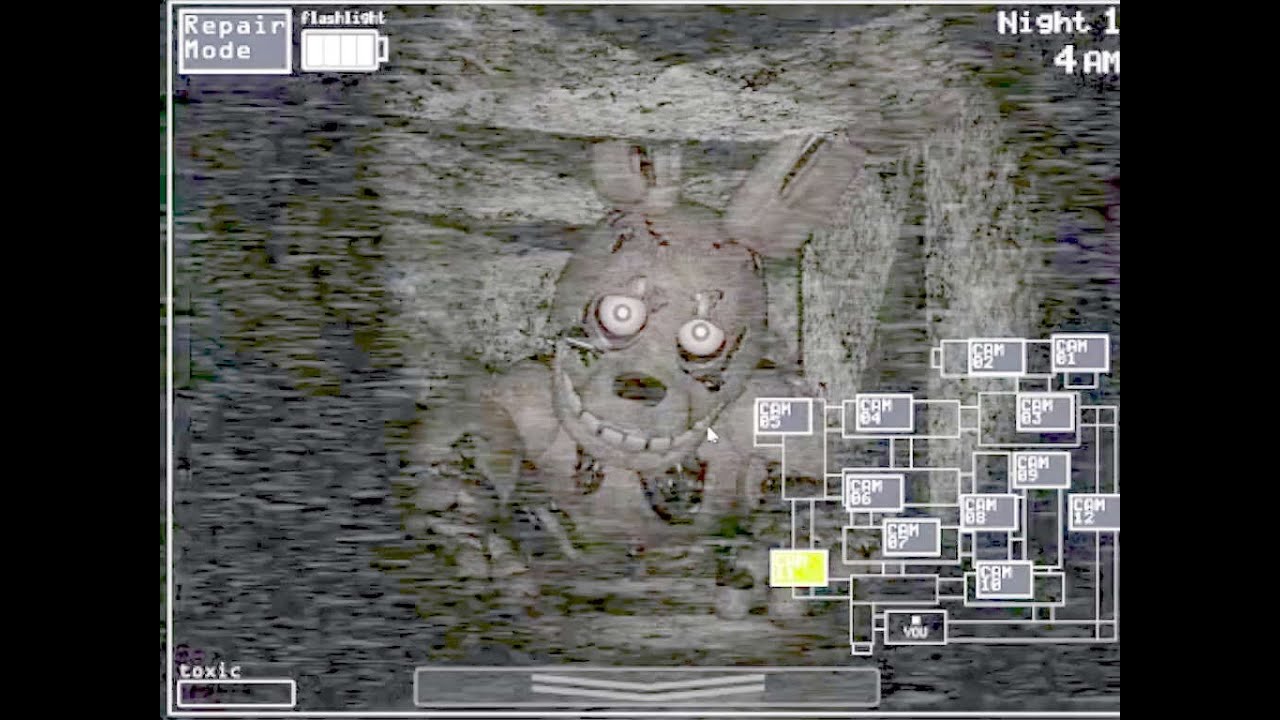
Task: Select CAM 12 on the map
Action: 1094,512
